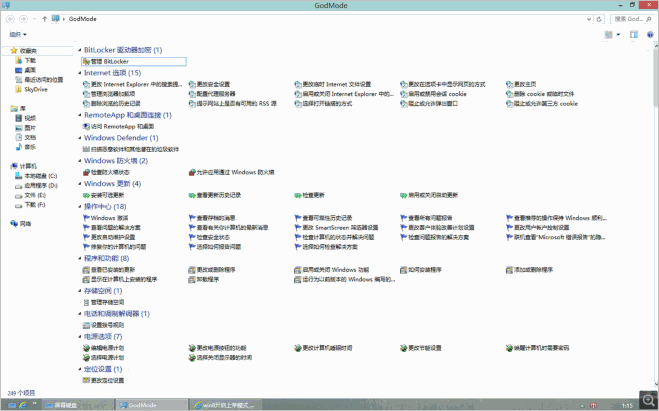Collapse the 电源选项 group
Screen dimensions: 659x411
[80, 337]
